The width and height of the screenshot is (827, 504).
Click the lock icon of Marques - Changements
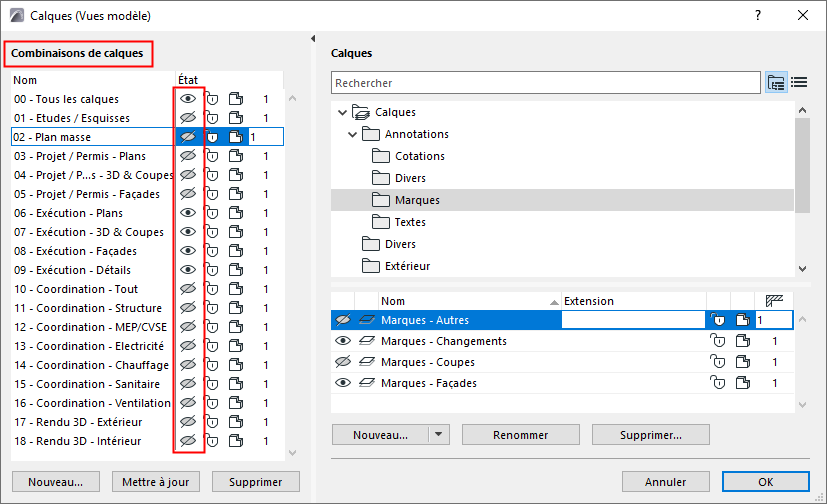pyautogui.click(x=717, y=341)
